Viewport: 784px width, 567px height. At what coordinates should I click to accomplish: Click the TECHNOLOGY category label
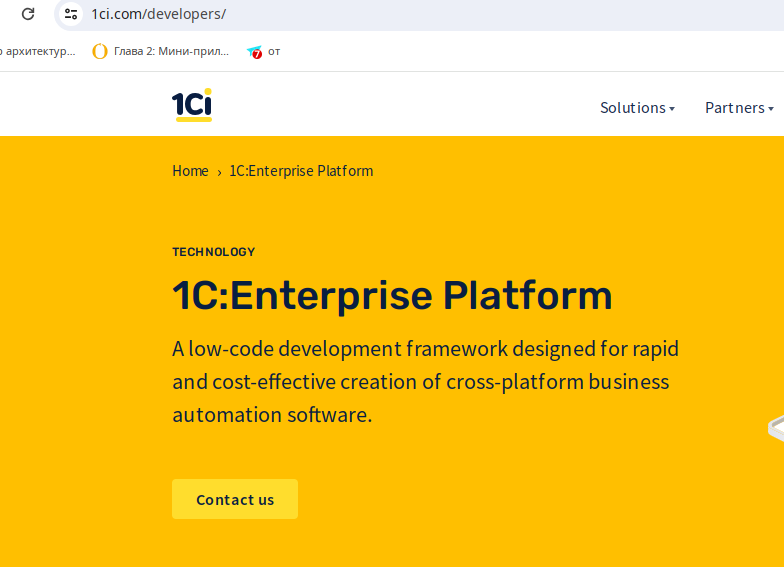click(x=213, y=252)
